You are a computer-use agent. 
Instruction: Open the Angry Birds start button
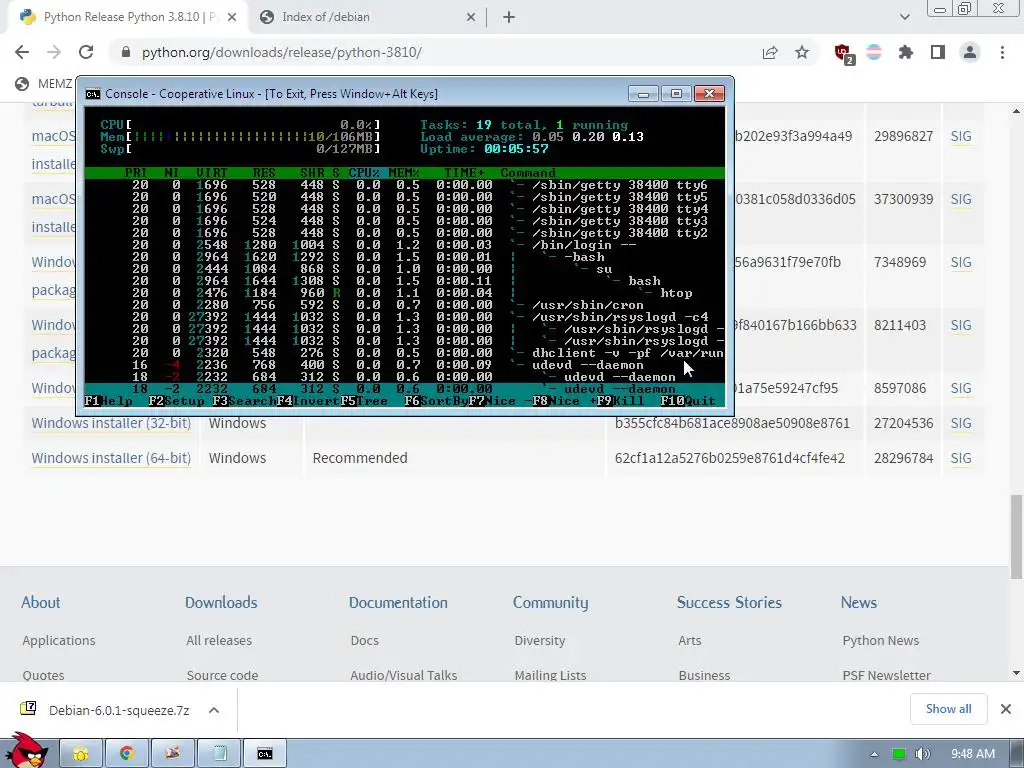tap(27, 752)
